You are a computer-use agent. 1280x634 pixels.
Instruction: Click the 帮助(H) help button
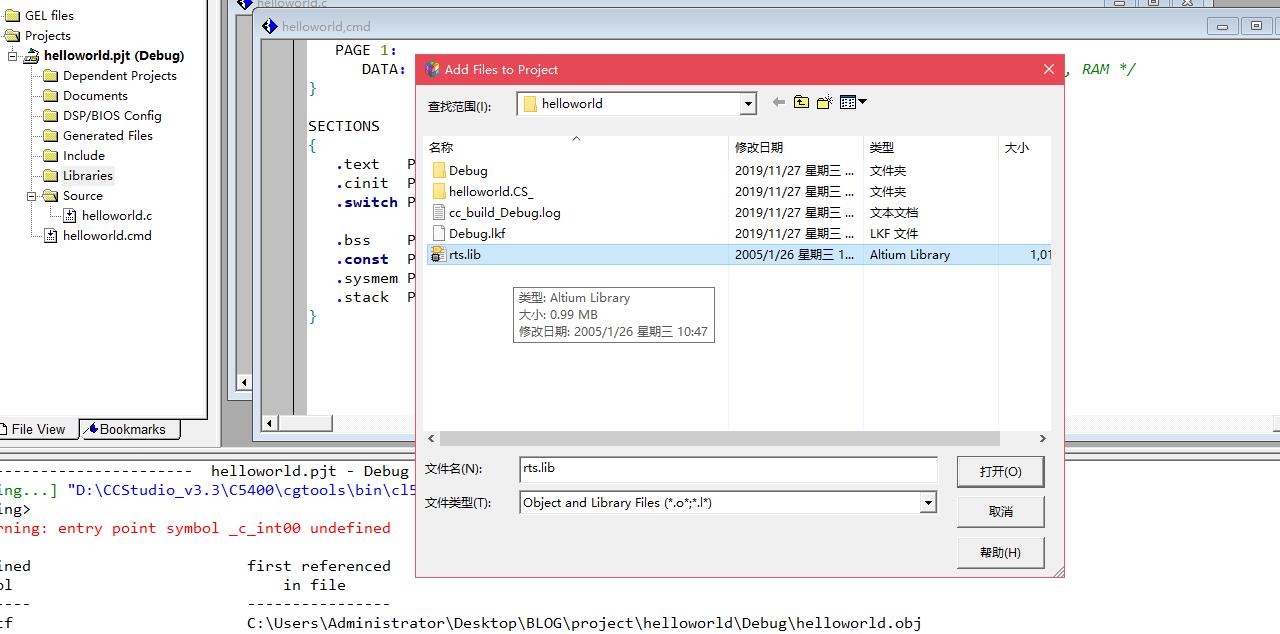(1000, 553)
